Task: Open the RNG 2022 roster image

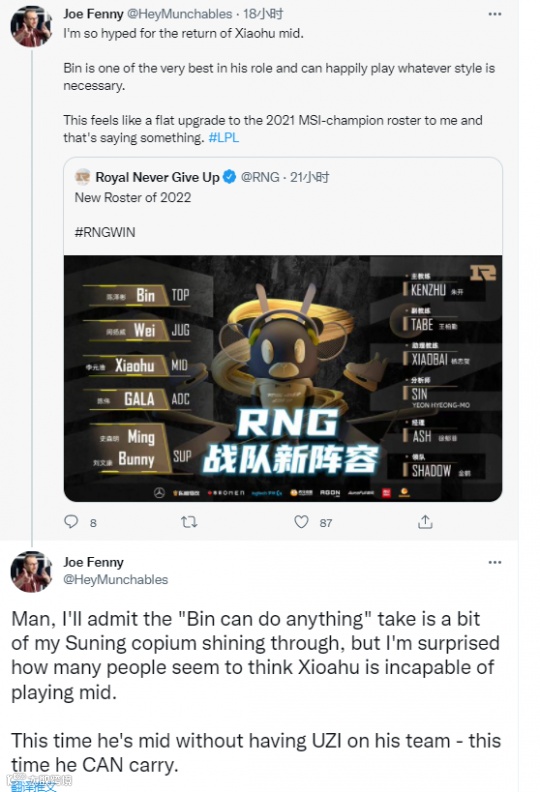Action: 283,378
